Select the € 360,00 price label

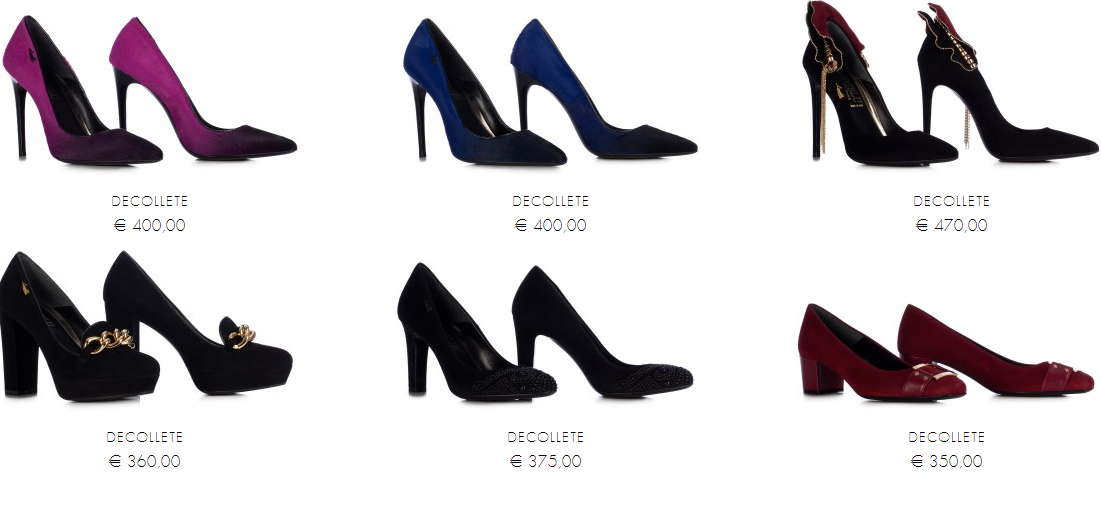click(145, 461)
